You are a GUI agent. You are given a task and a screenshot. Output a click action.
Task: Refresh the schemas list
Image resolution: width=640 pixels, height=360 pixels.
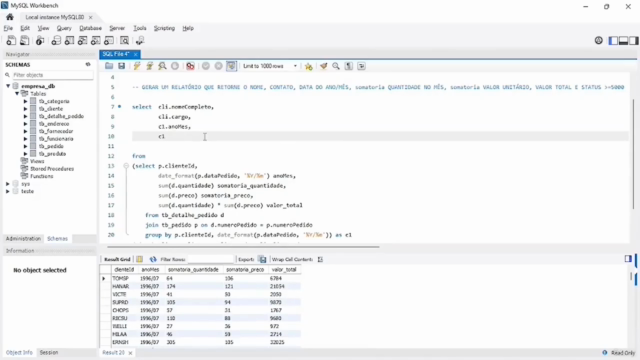[x=88, y=64]
